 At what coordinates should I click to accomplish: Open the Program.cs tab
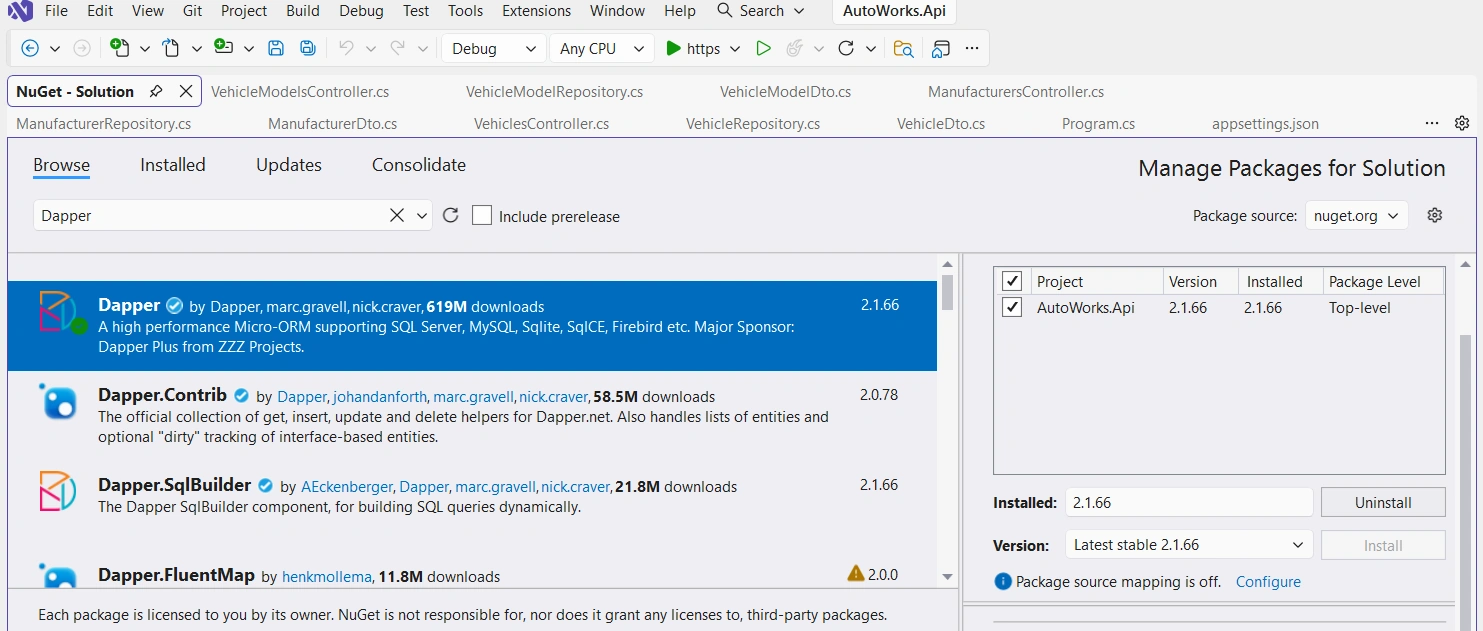1098,124
